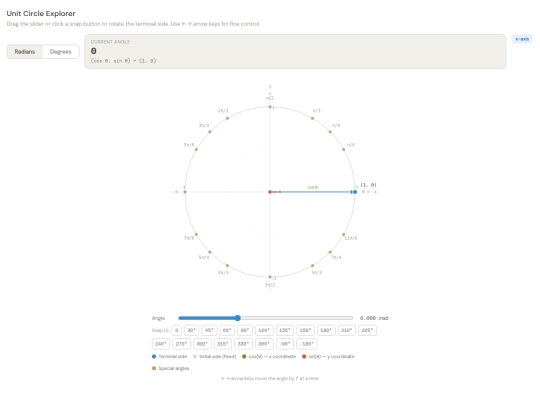This screenshot has height=405, width=540.
Task: Click the 5π/6 special angle dot
Action: [x=196, y=149]
